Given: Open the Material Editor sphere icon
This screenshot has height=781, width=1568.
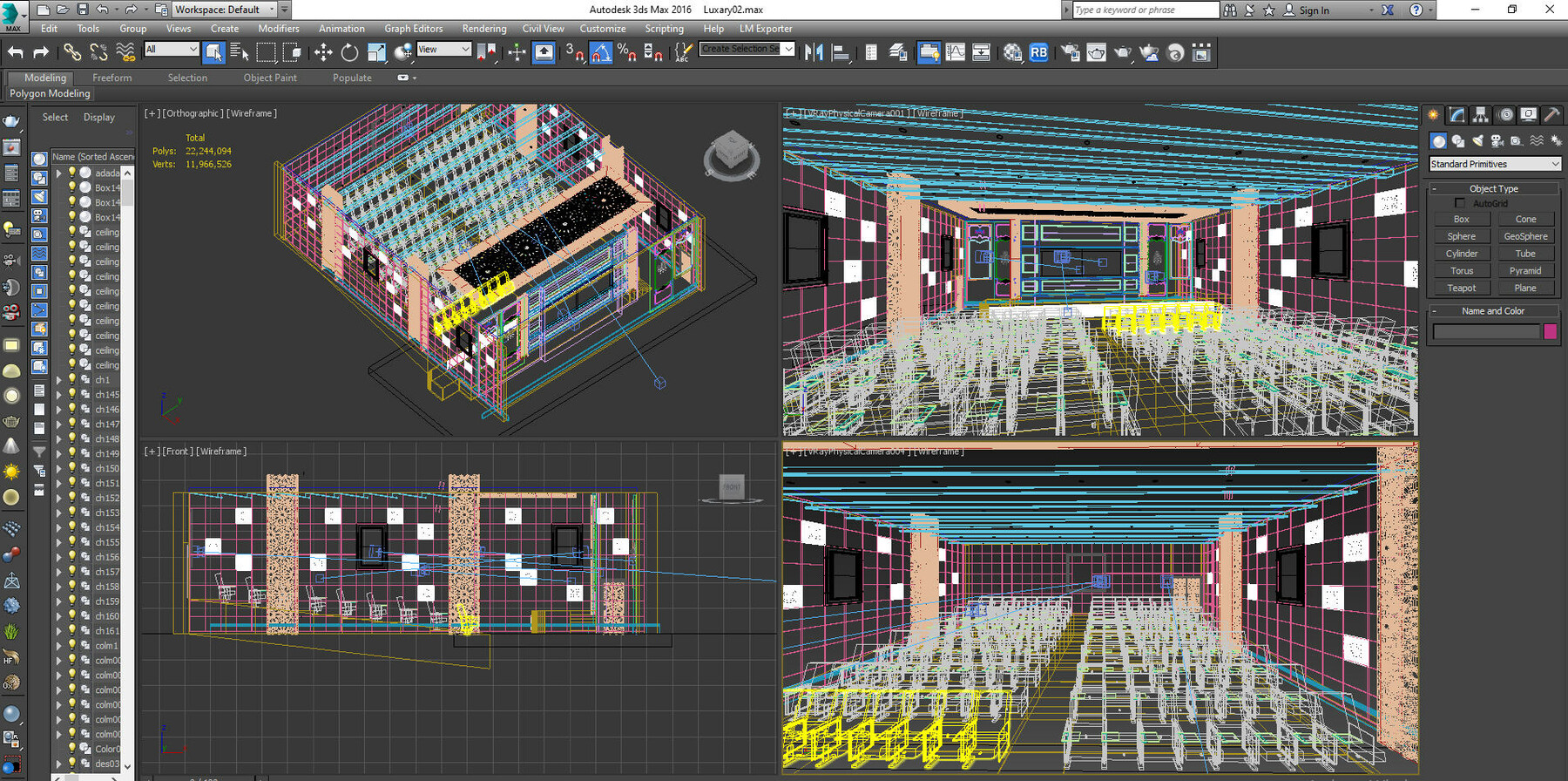Looking at the screenshot, I should (1012, 53).
